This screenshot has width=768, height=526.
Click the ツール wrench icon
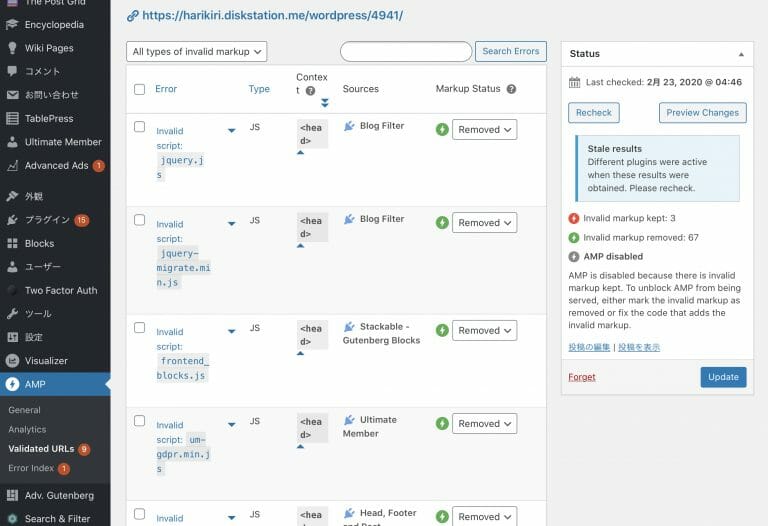click(12, 313)
